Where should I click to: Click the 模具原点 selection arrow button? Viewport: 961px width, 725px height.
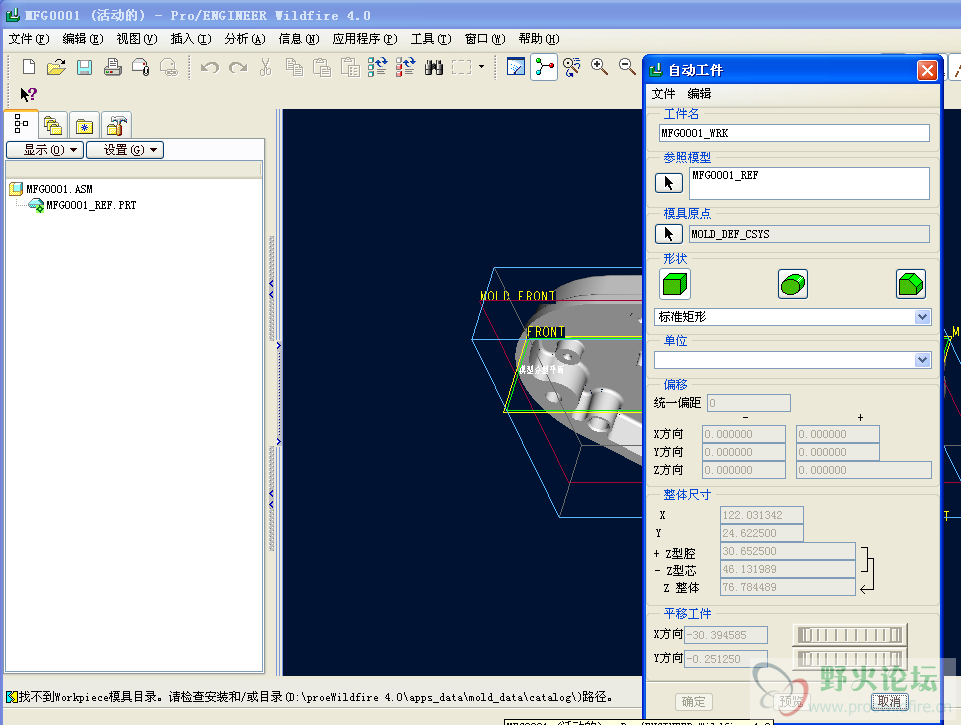669,234
